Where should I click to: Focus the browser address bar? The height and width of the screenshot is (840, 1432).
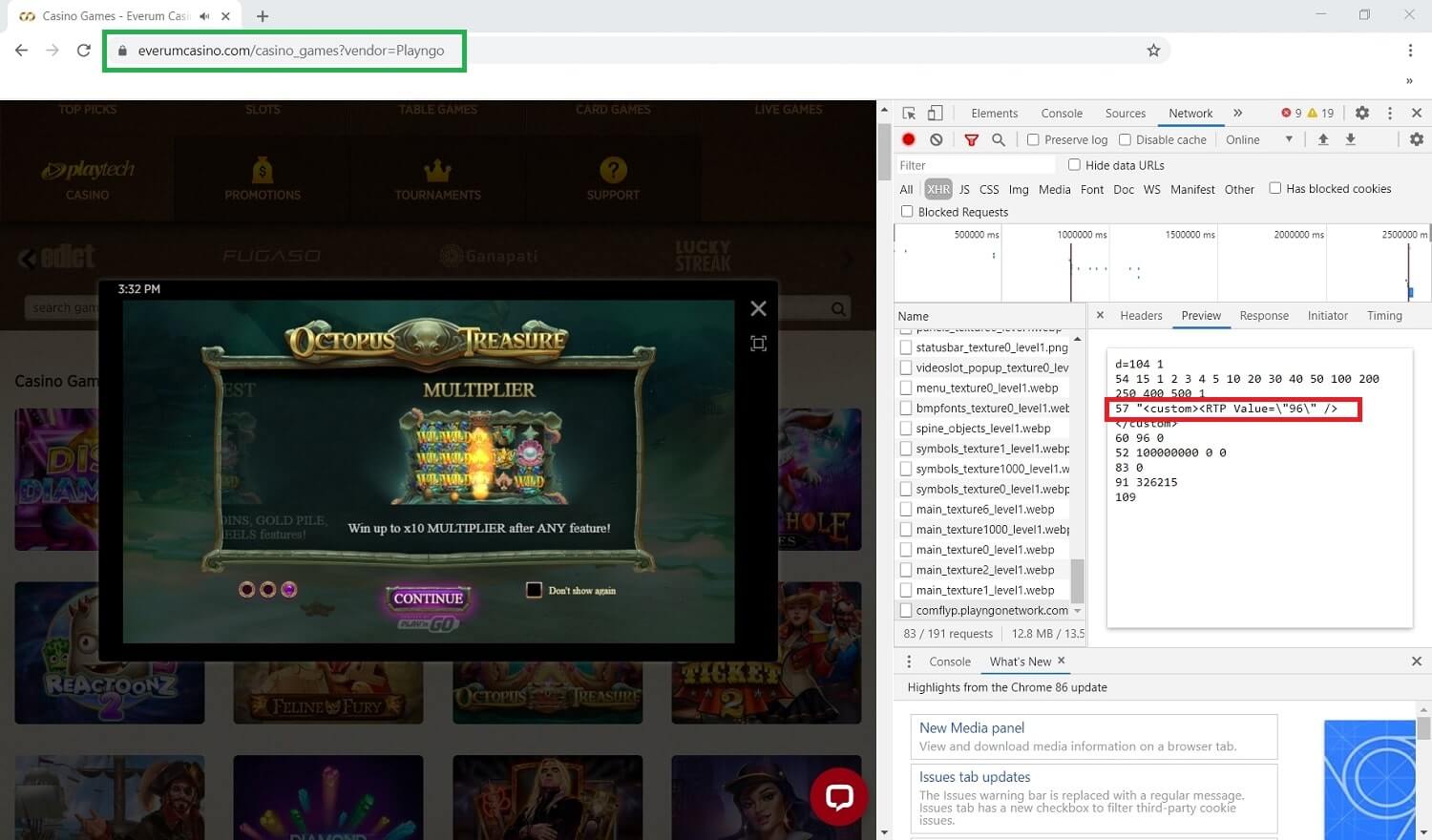[630, 51]
